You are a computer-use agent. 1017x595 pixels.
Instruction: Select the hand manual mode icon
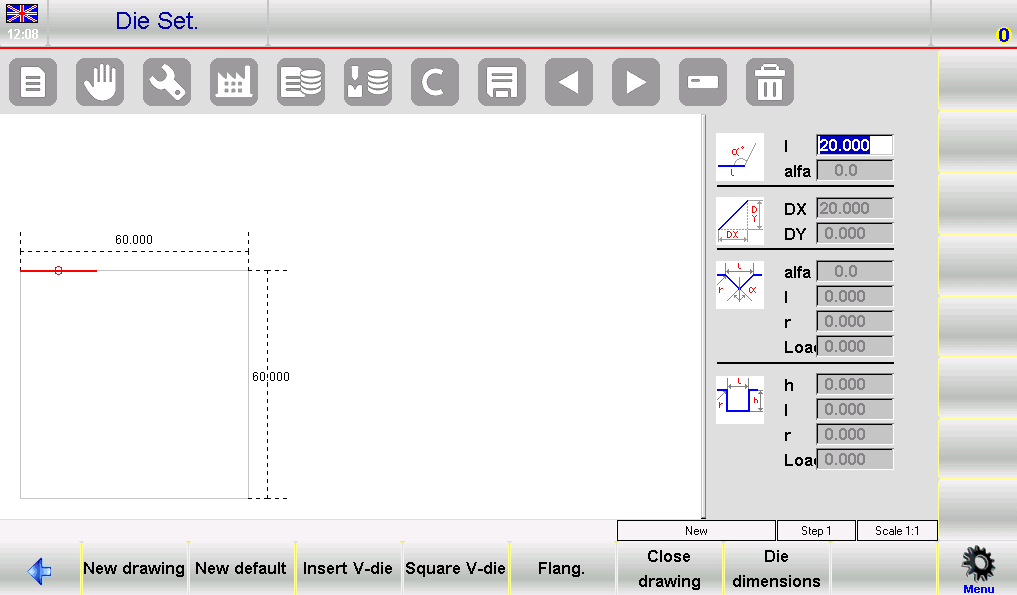(100, 82)
